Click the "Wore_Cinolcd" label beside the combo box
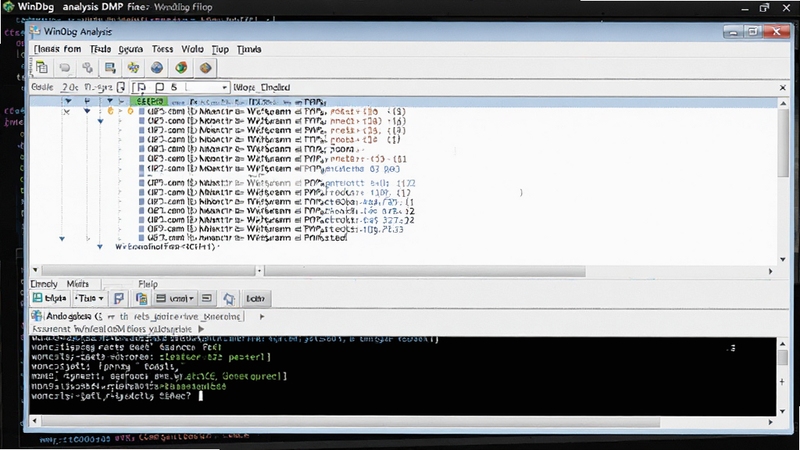This screenshot has width=800, height=450. 262,87
